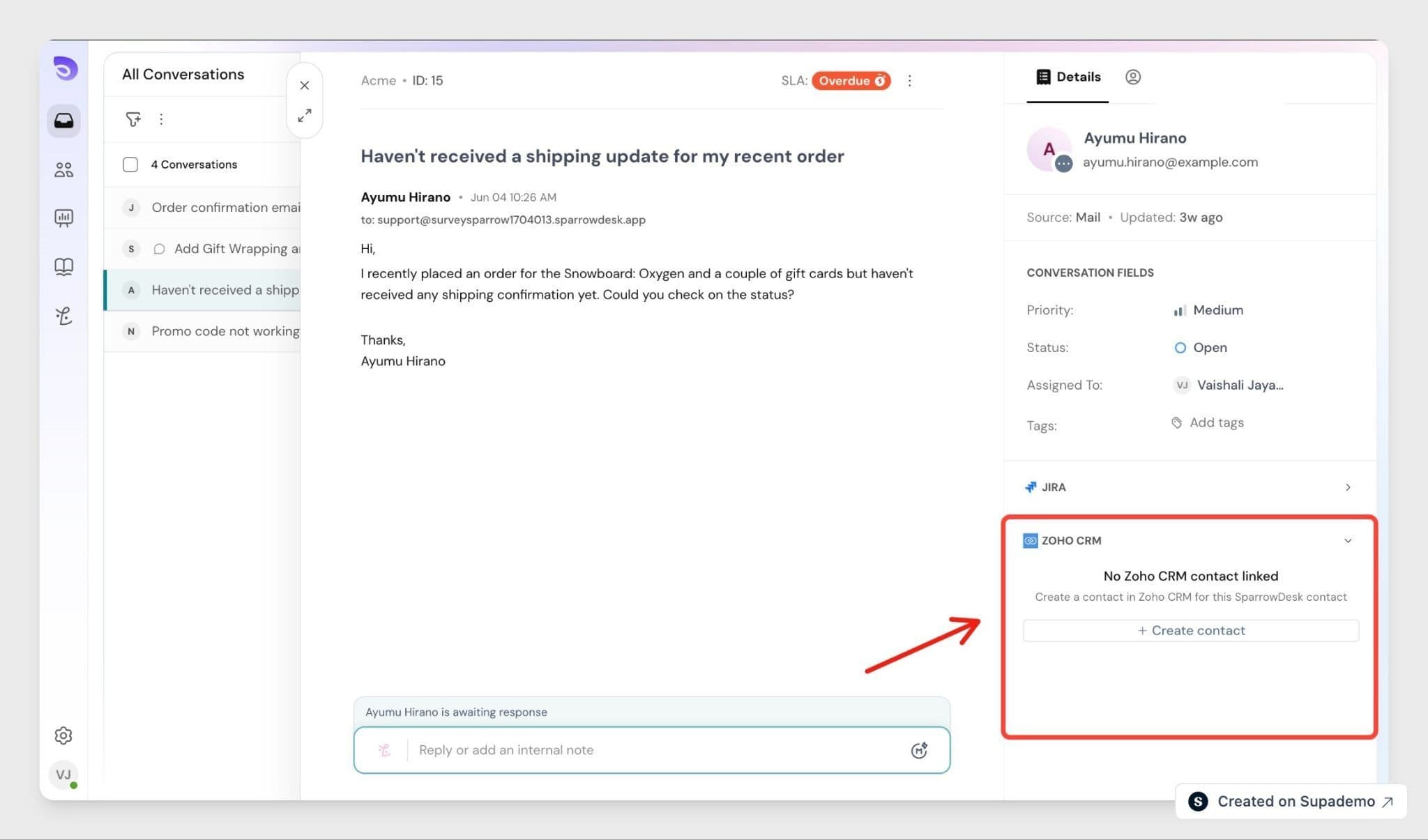Change the Medium priority field
This screenshot has width=1428, height=840.
pos(1209,310)
